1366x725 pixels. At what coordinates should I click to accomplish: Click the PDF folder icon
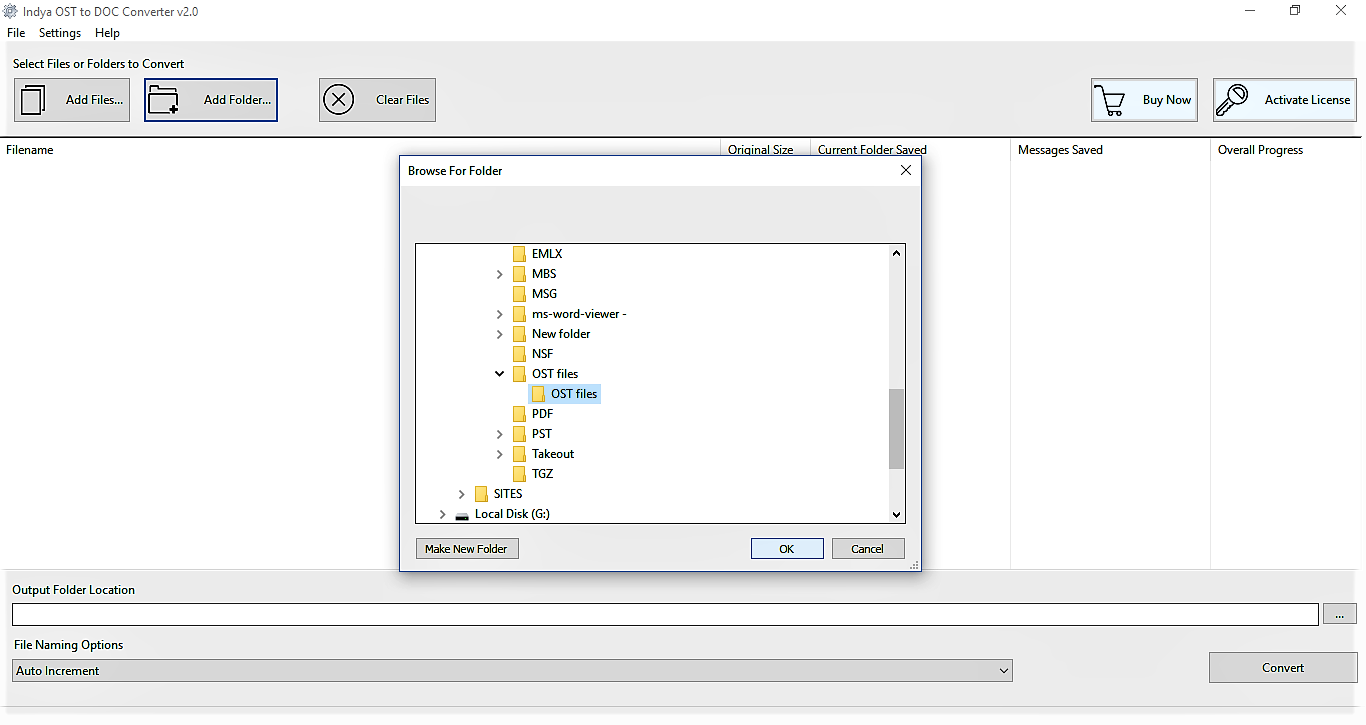click(x=519, y=414)
